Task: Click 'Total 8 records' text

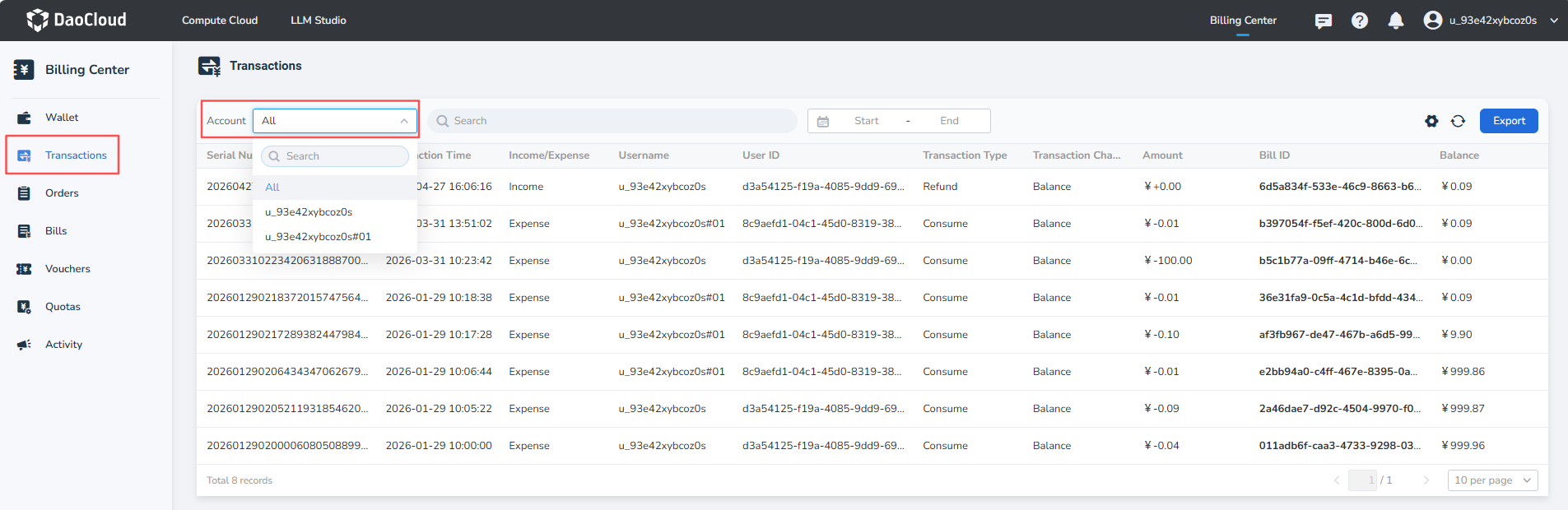Action: 240,480
